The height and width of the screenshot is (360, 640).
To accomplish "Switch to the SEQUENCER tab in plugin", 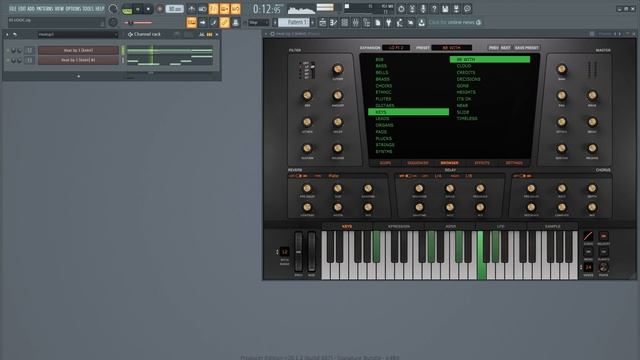I will click(x=418, y=163).
